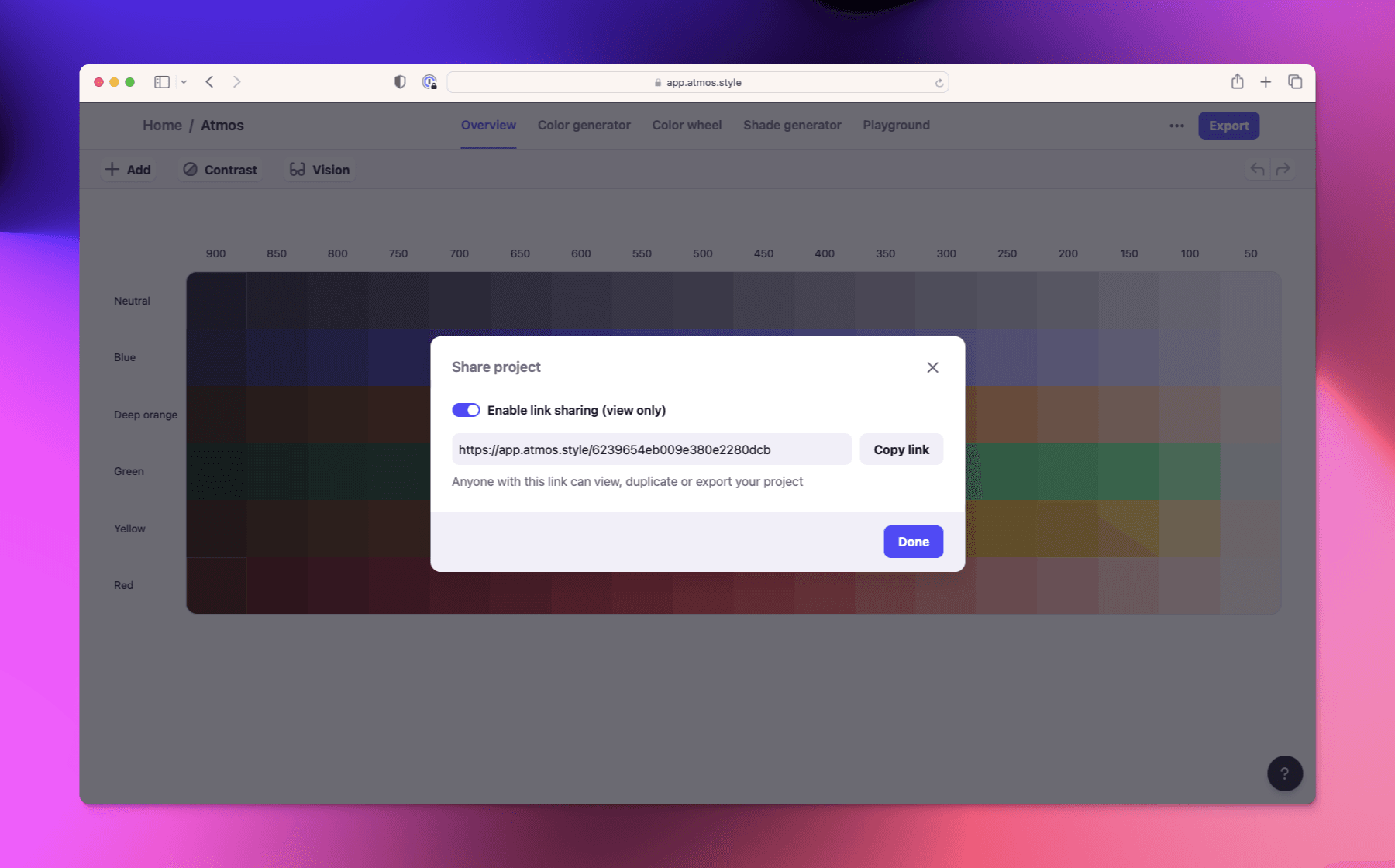Disable link sharing toggle
Image resolution: width=1395 pixels, height=868 pixels.
click(466, 409)
